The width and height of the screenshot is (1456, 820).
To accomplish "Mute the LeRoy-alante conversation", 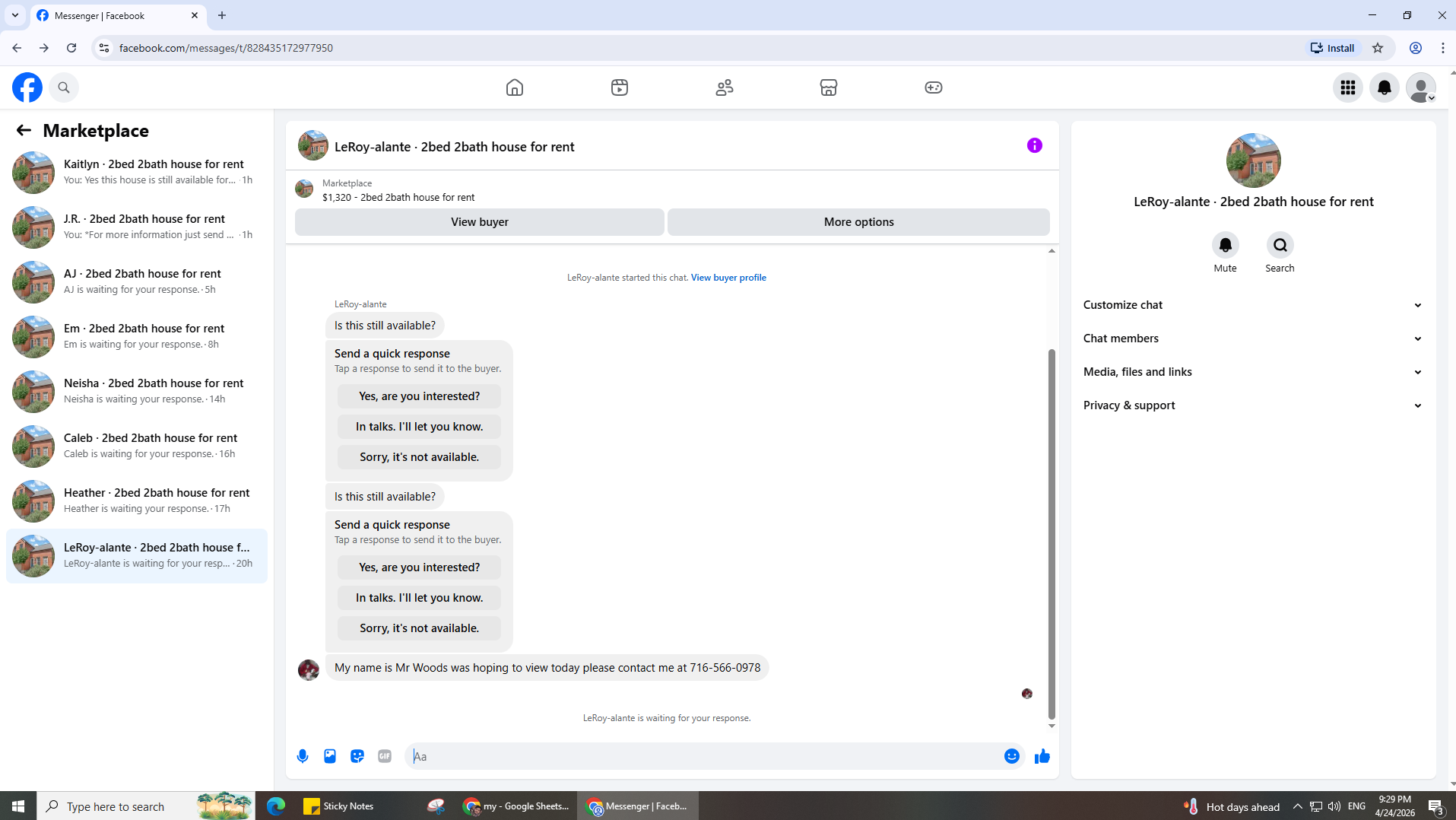I will 1226,245.
